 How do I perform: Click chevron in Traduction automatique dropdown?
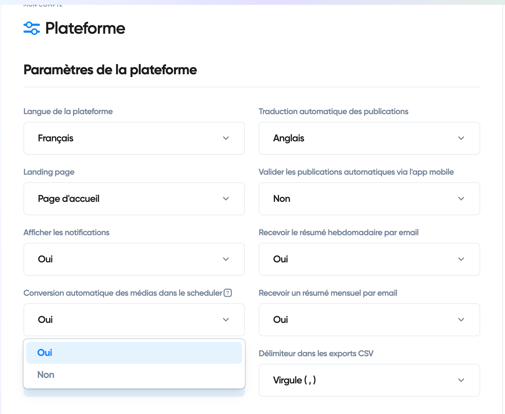coord(461,138)
